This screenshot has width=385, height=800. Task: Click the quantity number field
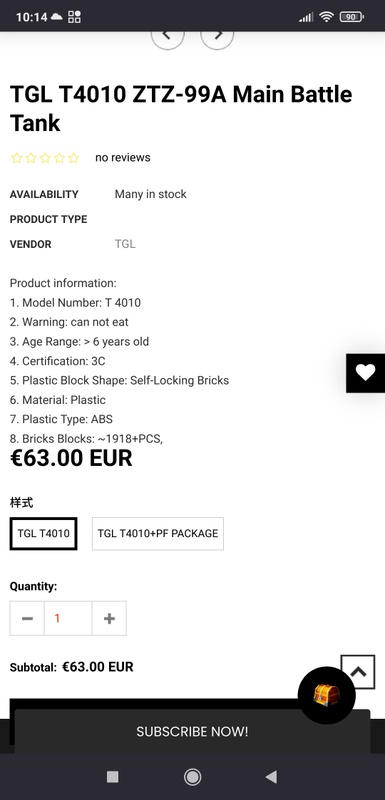pyautogui.click(x=68, y=618)
